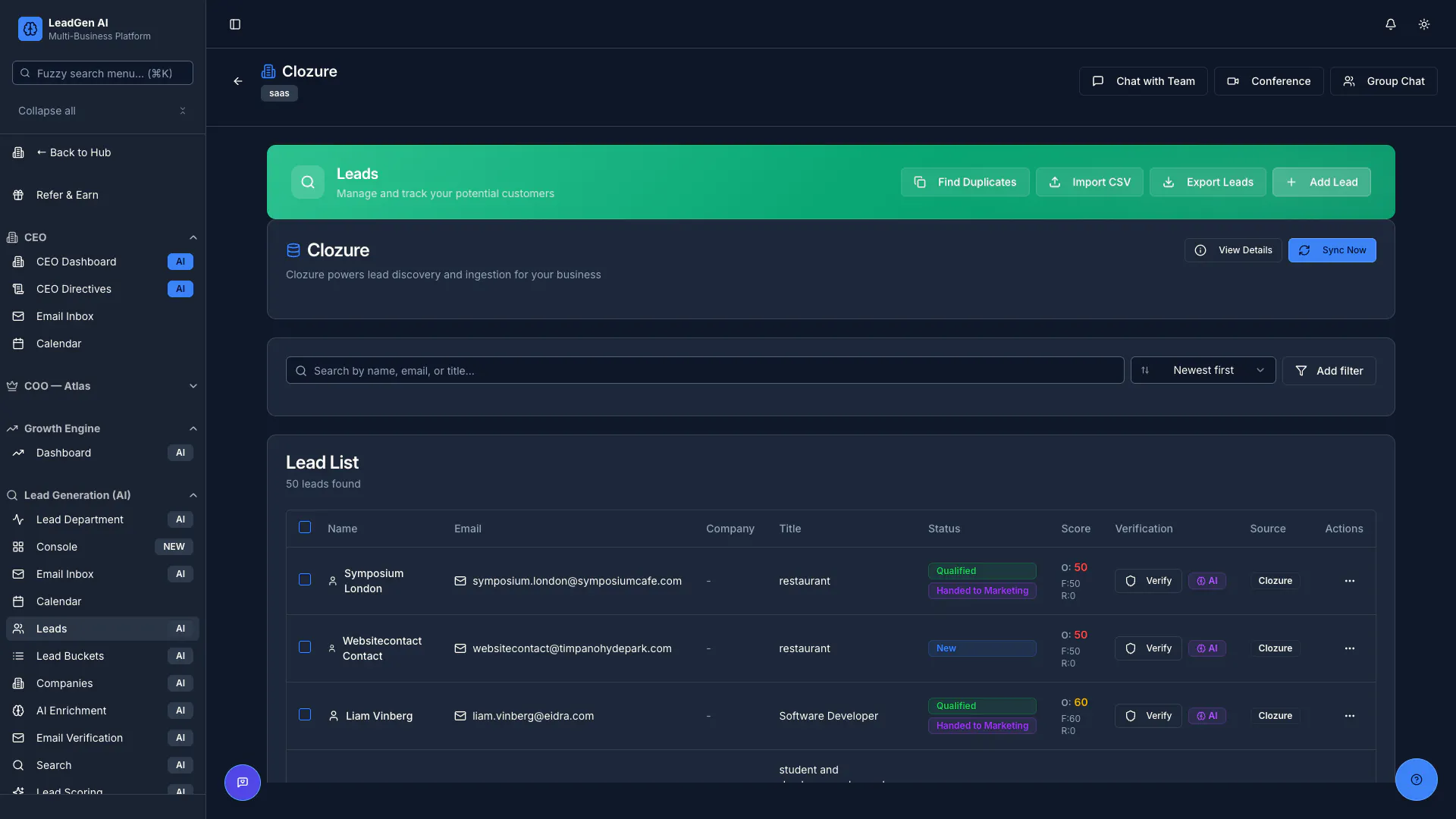Screen dimensions: 1456x819
Task: Switch theme with the sun icon
Action: tap(1424, 24)
